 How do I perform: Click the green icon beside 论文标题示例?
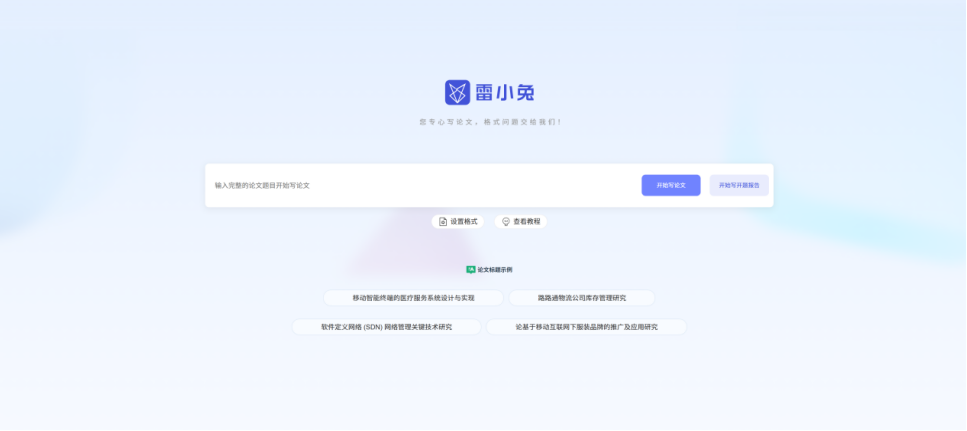[471, 269]
